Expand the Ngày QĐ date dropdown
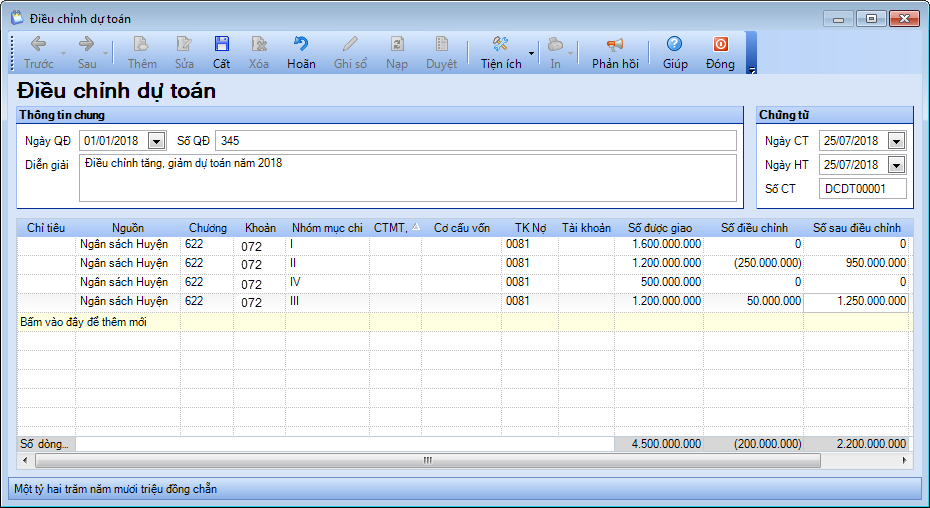The image size is (930, 508). tap(157, 141)
